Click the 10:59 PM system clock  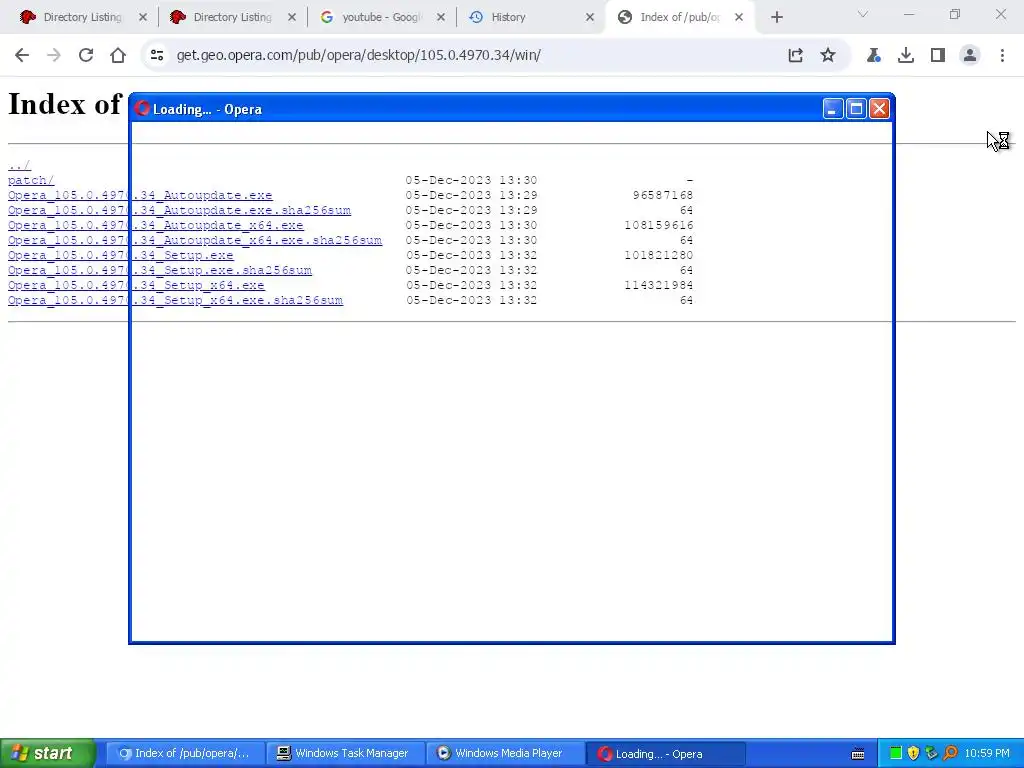point(987,754)
